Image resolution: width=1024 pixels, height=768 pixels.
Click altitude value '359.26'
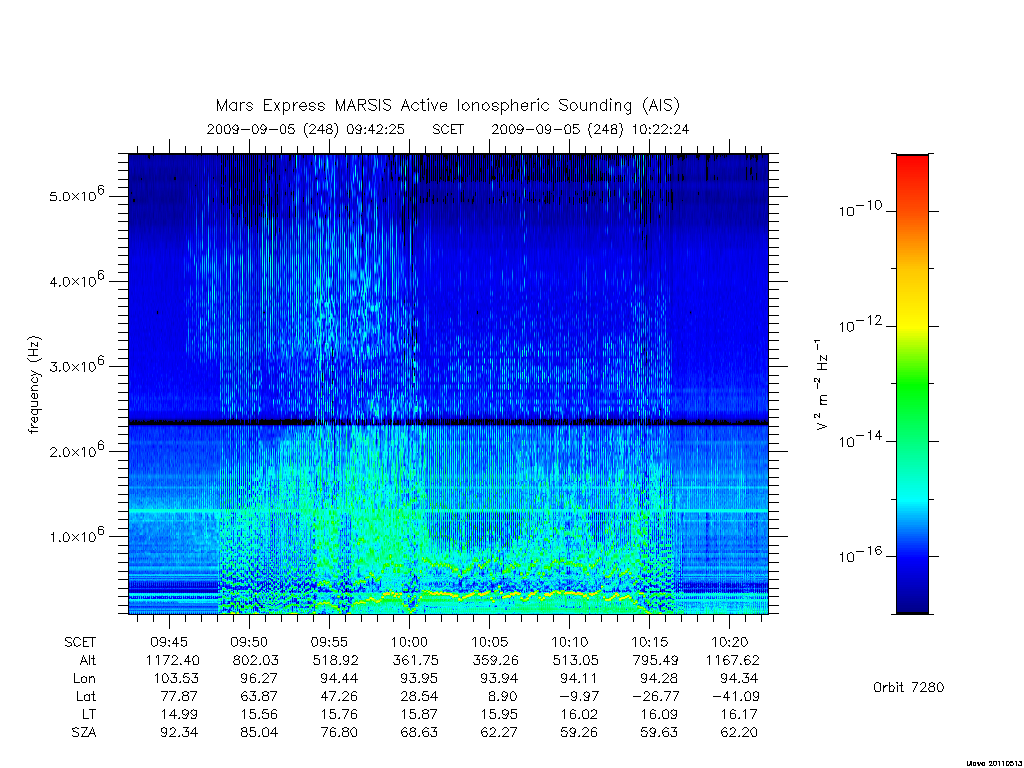tap(496, 660)
